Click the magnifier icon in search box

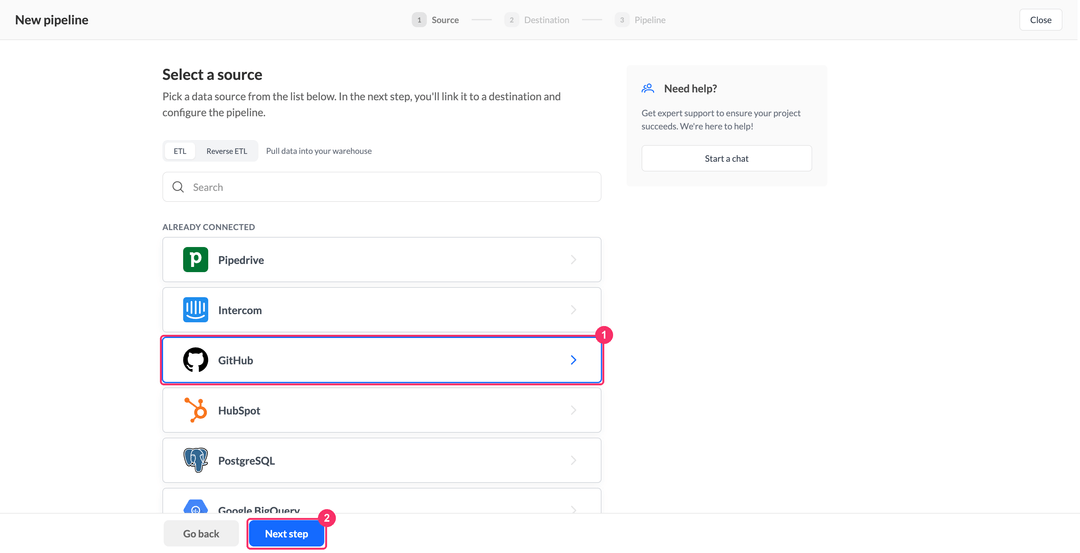pos(178,187)
